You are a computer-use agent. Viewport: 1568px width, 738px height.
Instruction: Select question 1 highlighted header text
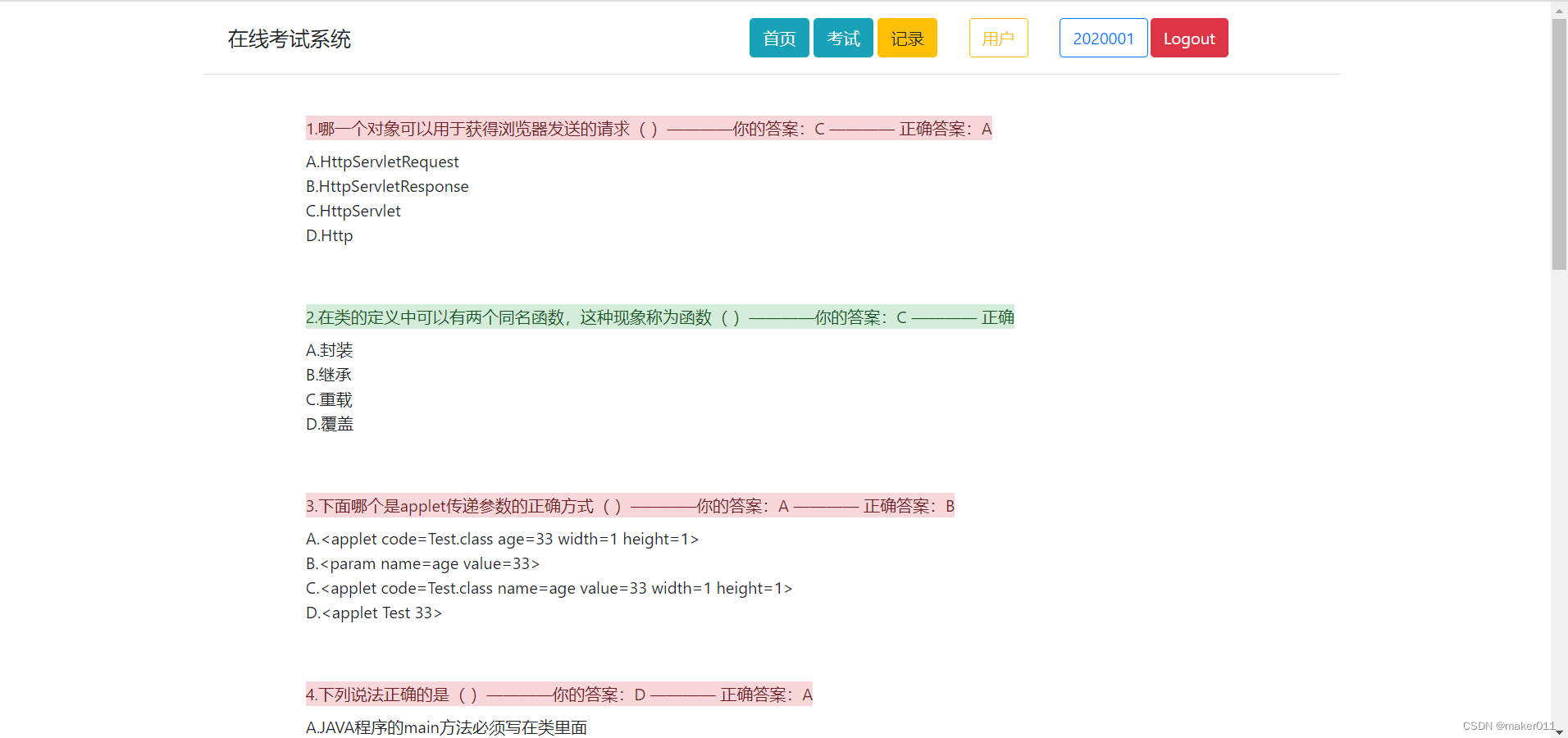point(647,129)
